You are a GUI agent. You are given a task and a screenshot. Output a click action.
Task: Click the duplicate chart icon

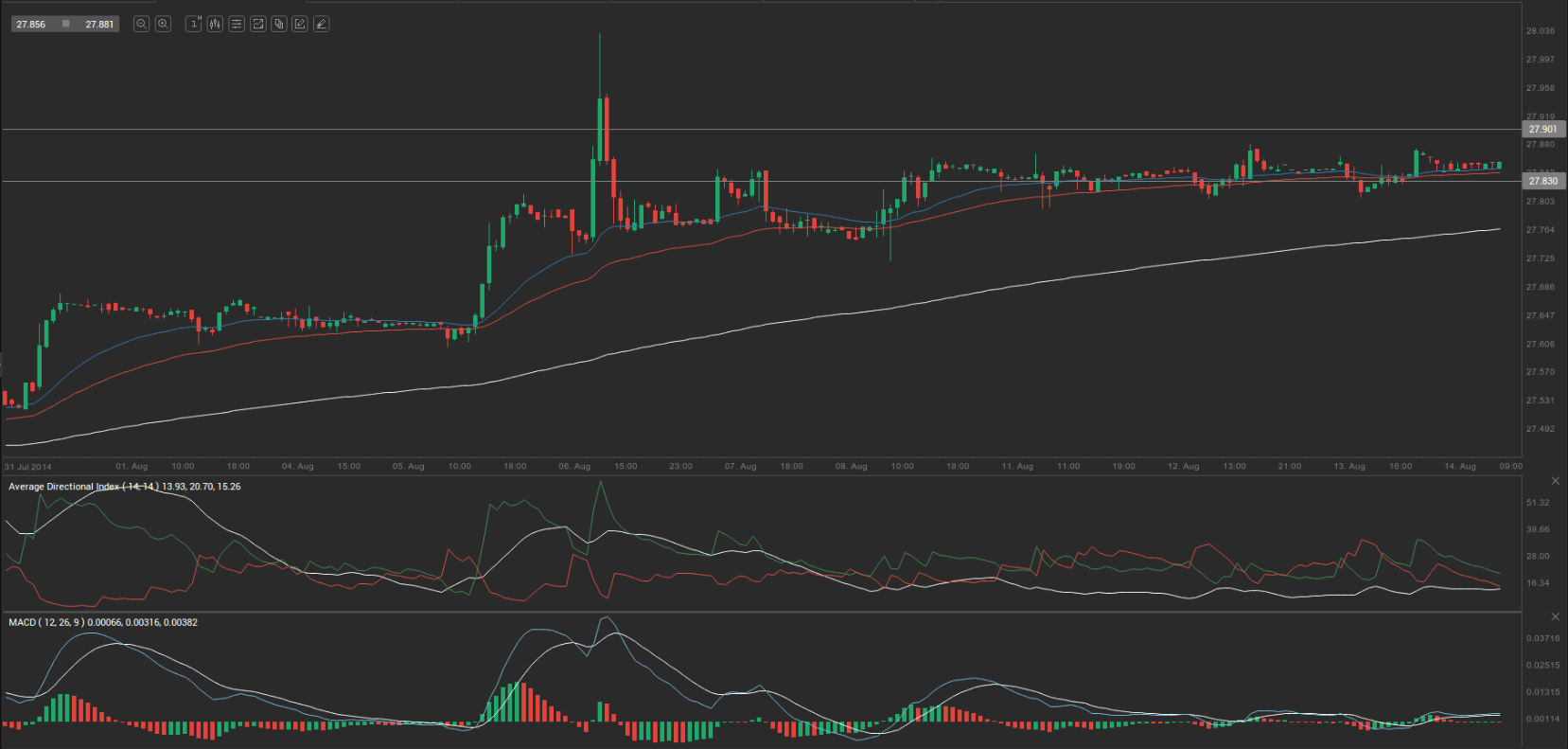(279, 24)
